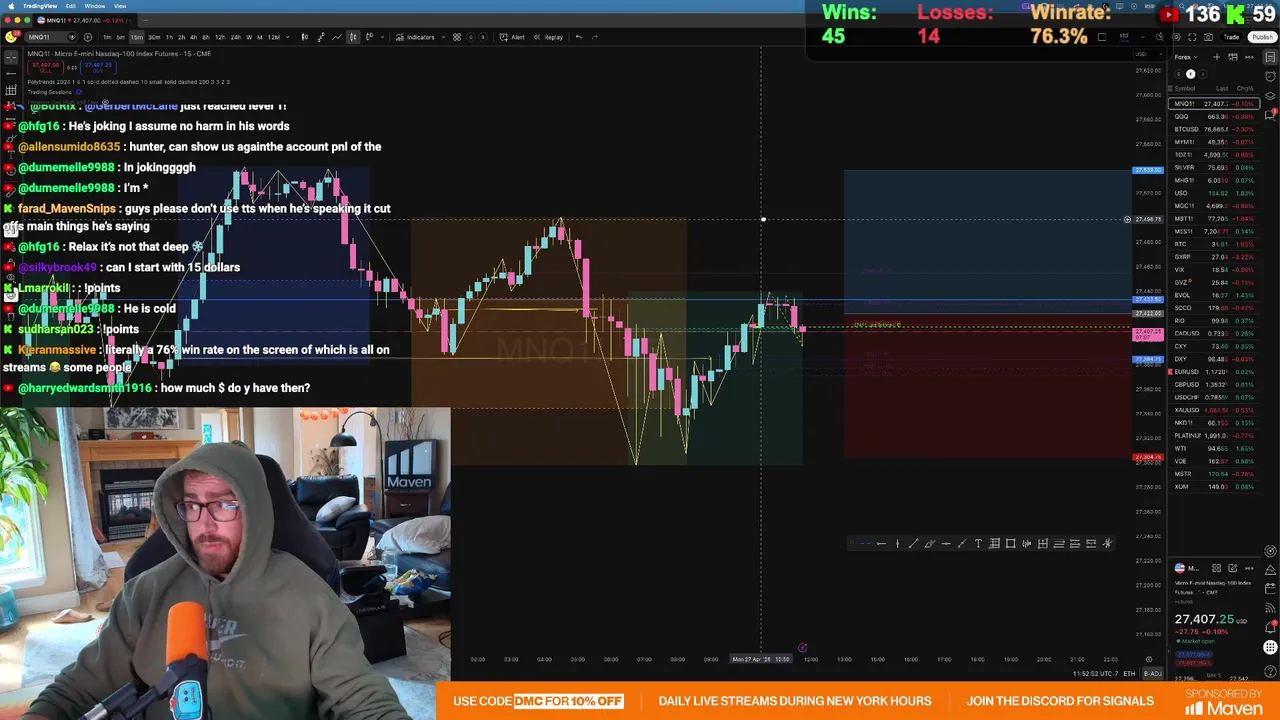
Task: Toggle the ETH session button
Action: [1129, 674]
